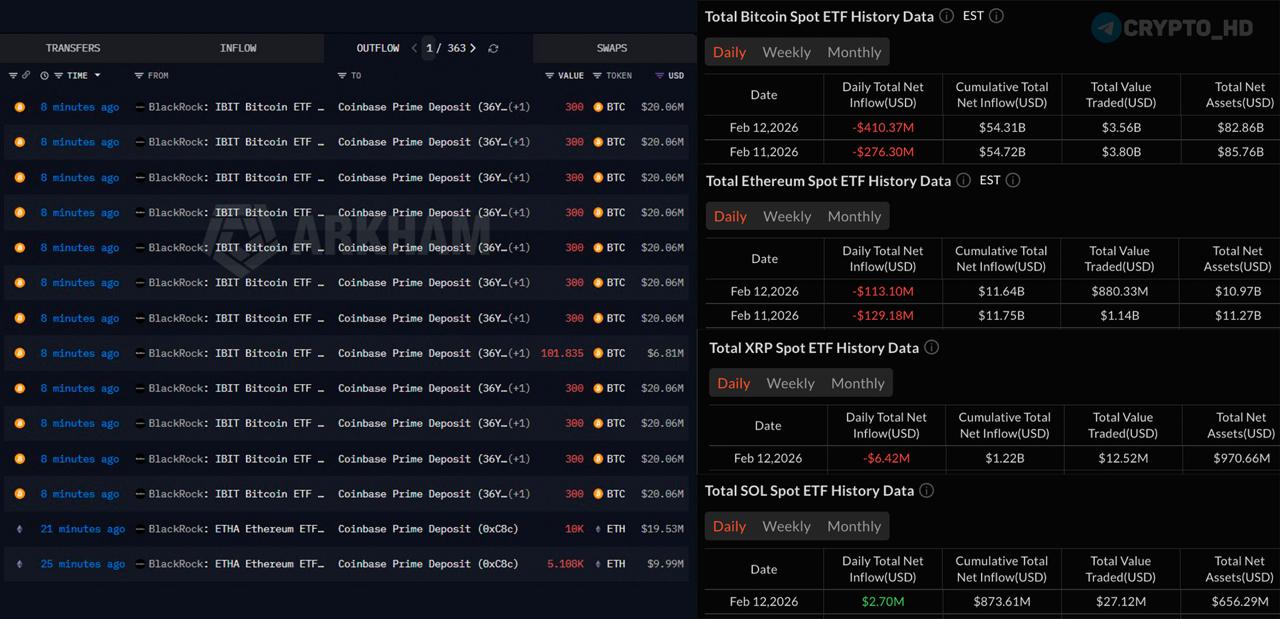Click info icon after EST in the Ethereum section
The image size is (1280, 619).
pos(1012,181)
